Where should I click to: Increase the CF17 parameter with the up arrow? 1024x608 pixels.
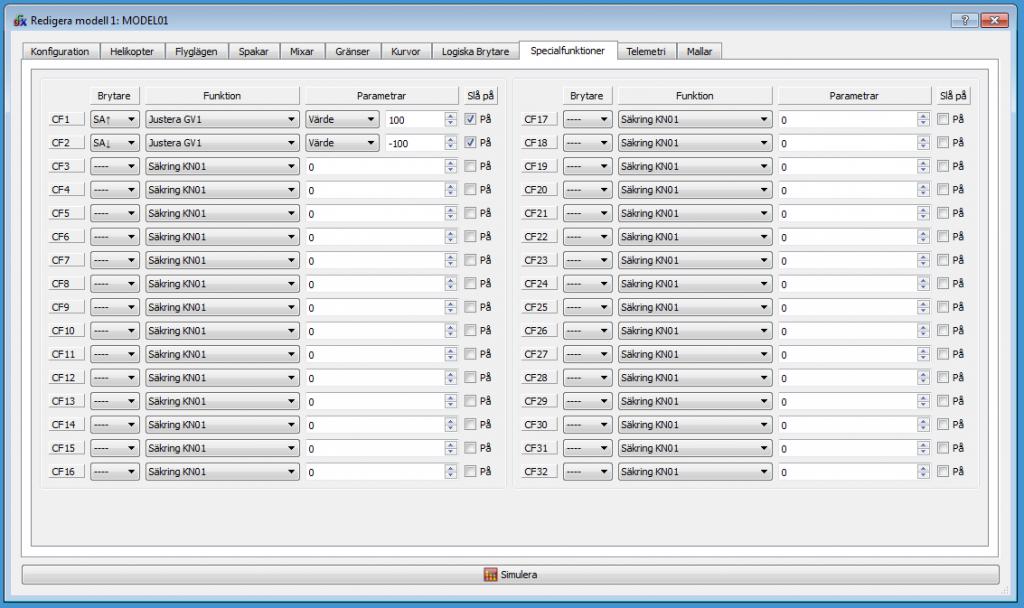click(923, 116)
